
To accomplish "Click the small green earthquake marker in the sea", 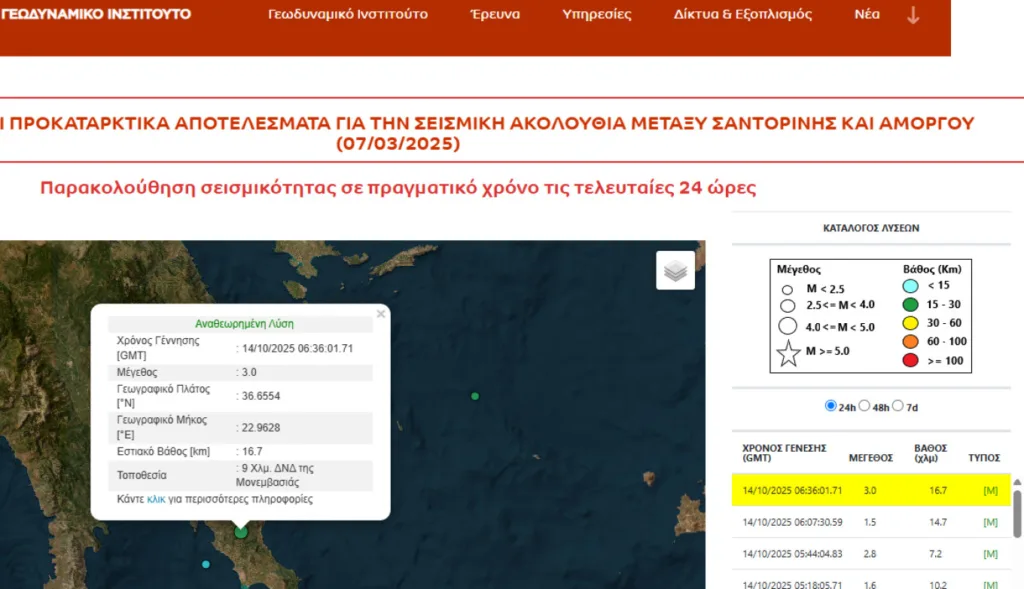I will point(475,396).
